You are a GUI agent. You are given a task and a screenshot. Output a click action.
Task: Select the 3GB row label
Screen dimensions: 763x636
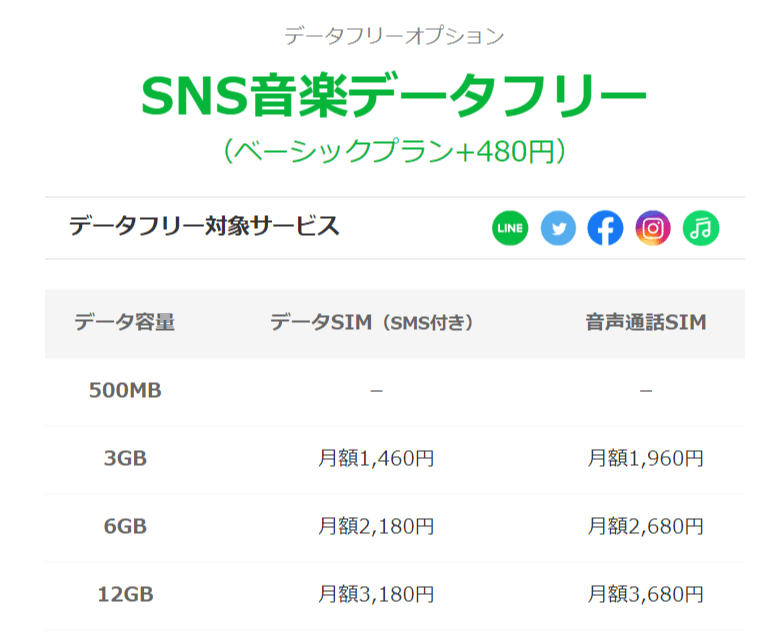pos(125,458)
